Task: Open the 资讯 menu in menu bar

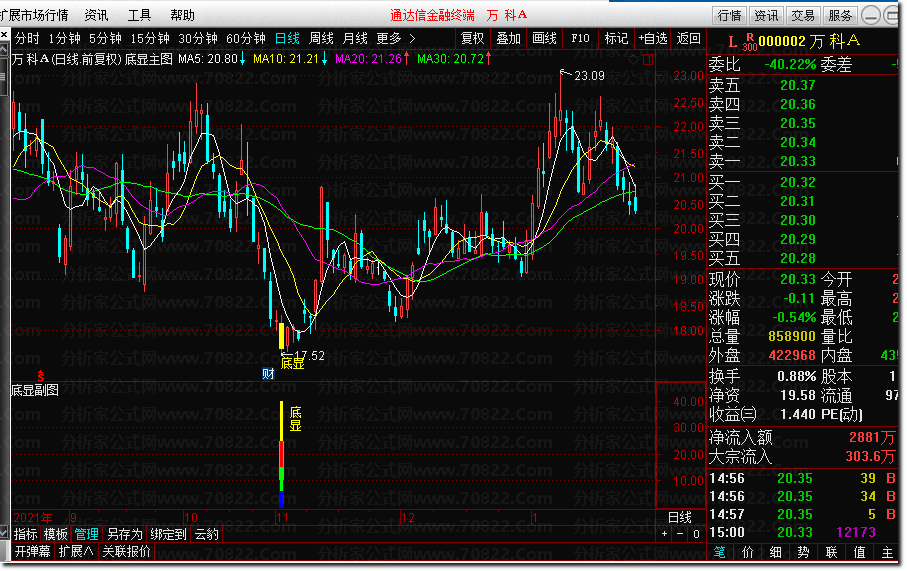Action: point(96,15)
